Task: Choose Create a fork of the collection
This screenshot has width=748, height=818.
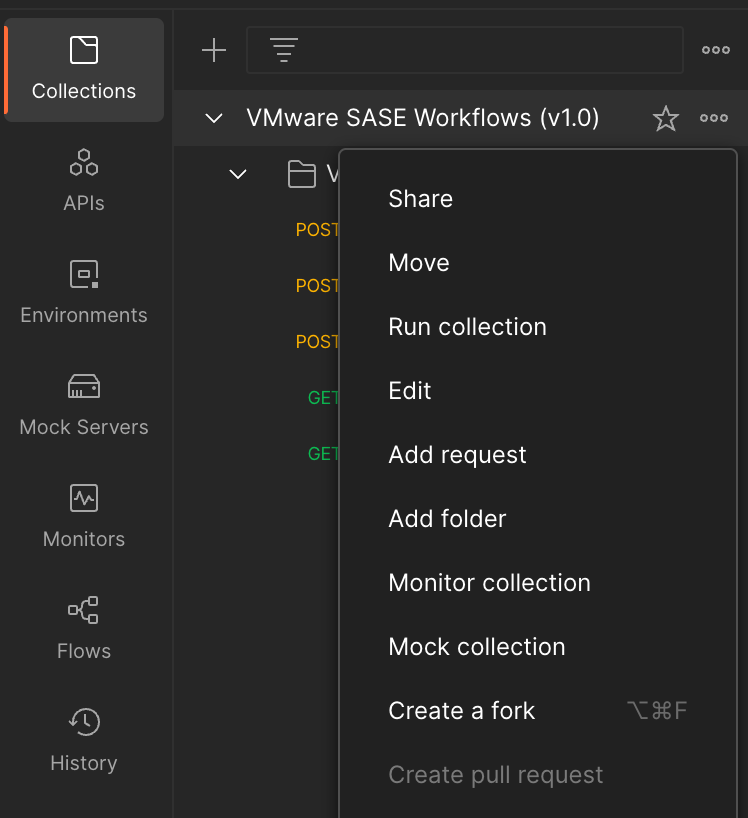Action: tap(461, 710)
